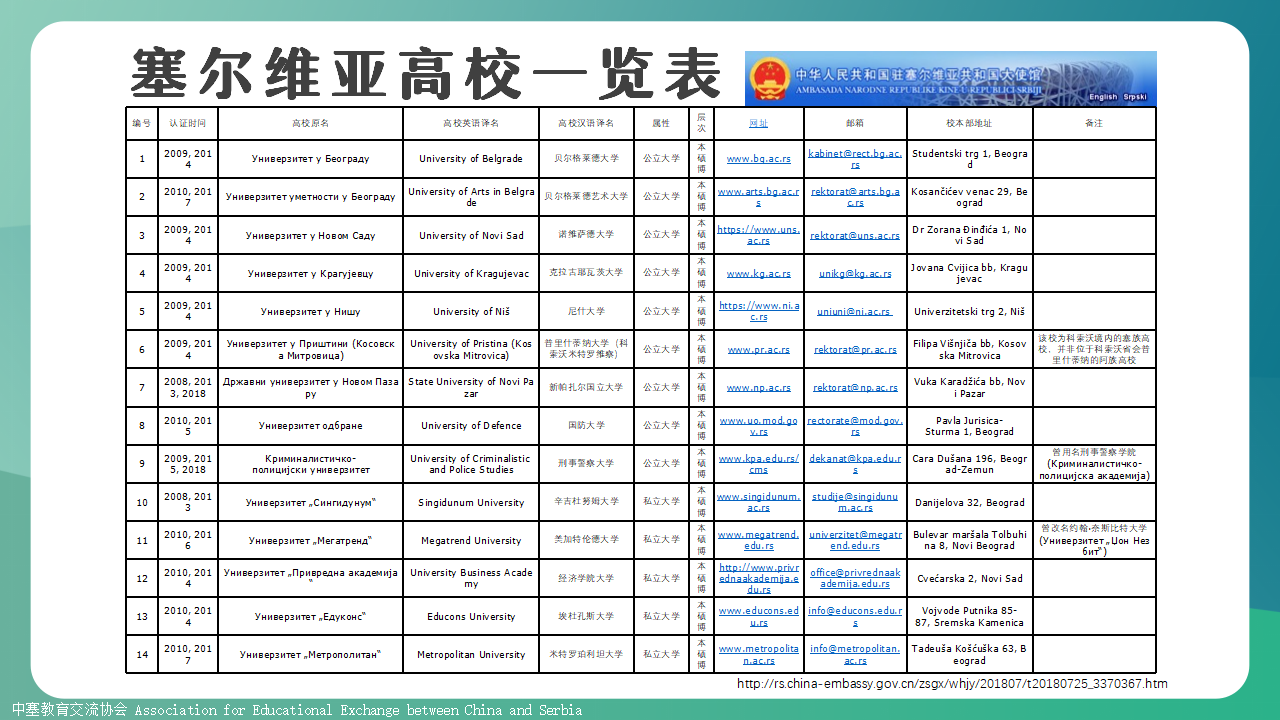This screenshot has height=720, width=1280.
Task: Click address Pavla Jurisica-Sturma 1, Beograd
Action: click(970, 426)
